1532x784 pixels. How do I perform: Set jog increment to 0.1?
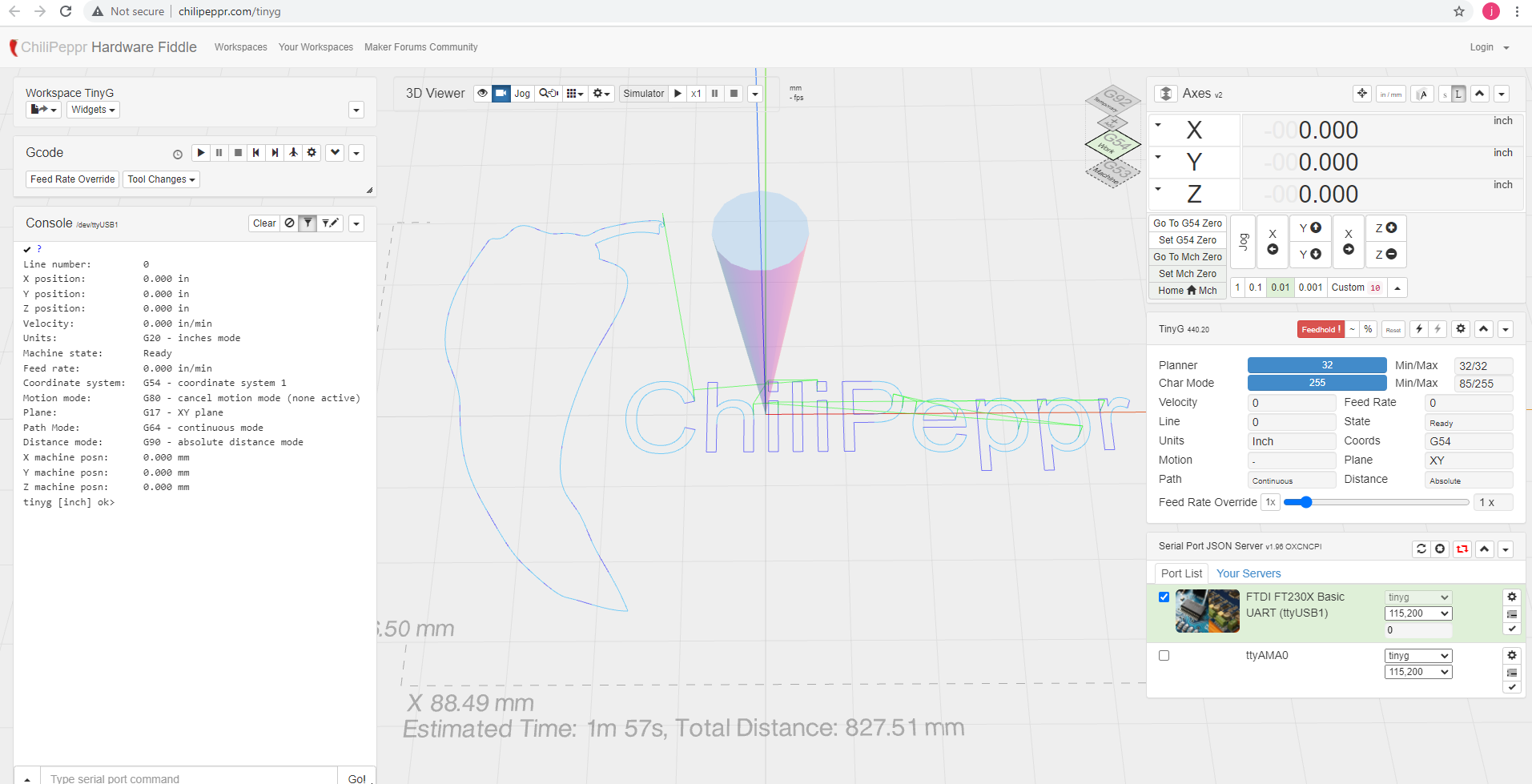click(1256, 287)
